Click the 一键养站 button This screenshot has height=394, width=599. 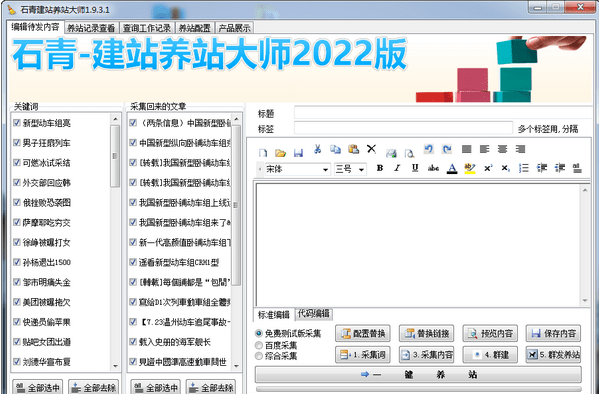(418, 374)
